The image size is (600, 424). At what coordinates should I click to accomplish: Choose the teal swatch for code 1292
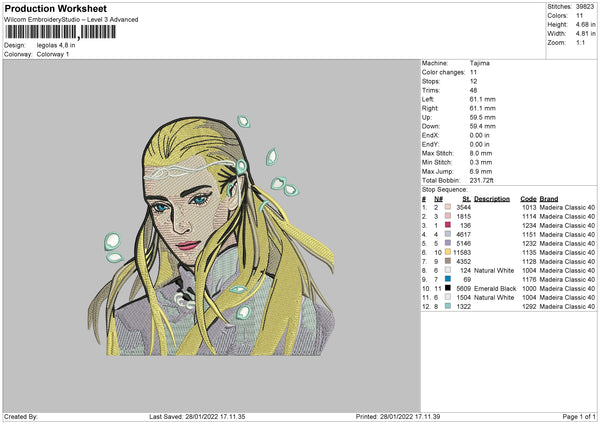(448, 306)
